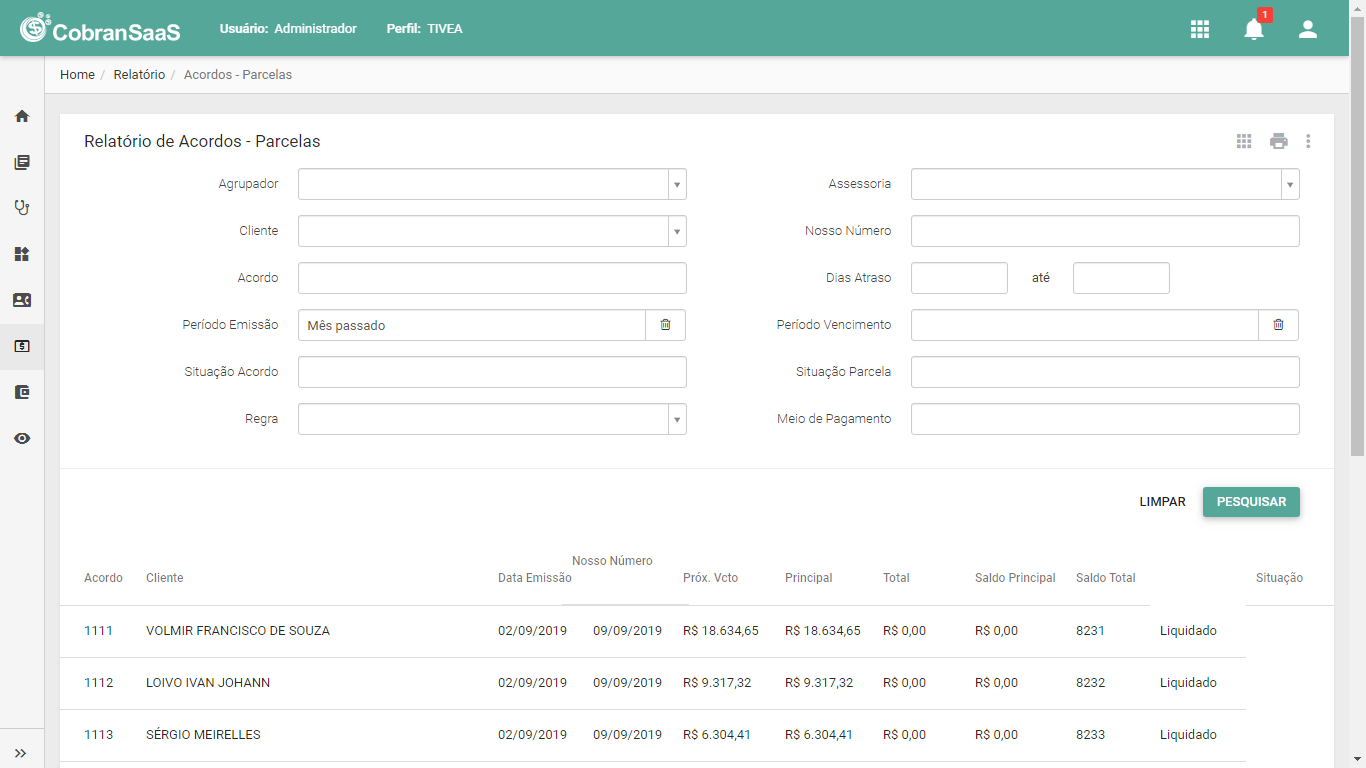The image size is (1366, 768).
Task: Open the library sidebar icon
Action: tap(22, 162)
